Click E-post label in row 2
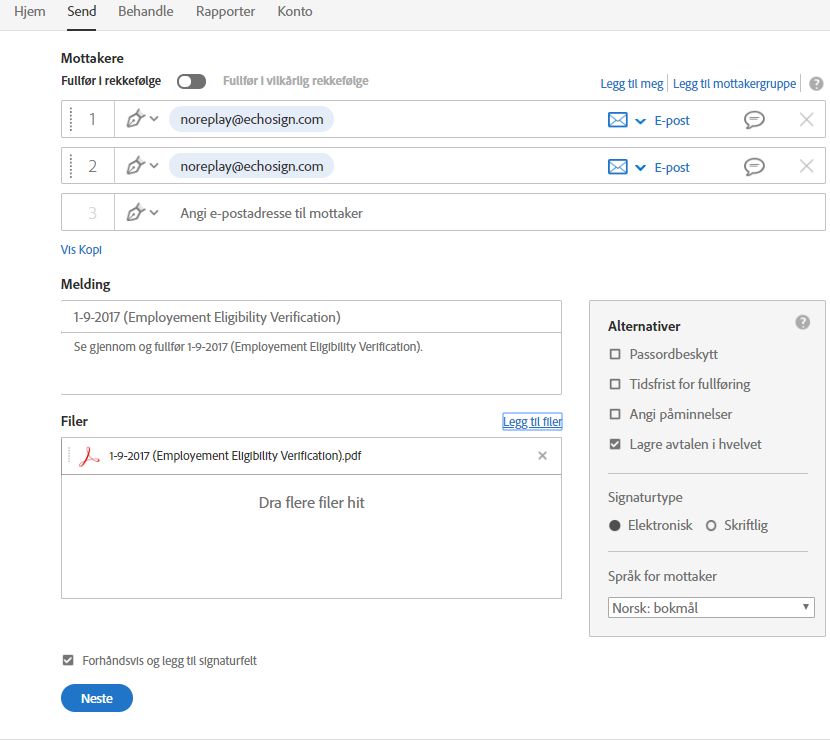This screenshot has width=830, height=740. 672,167
